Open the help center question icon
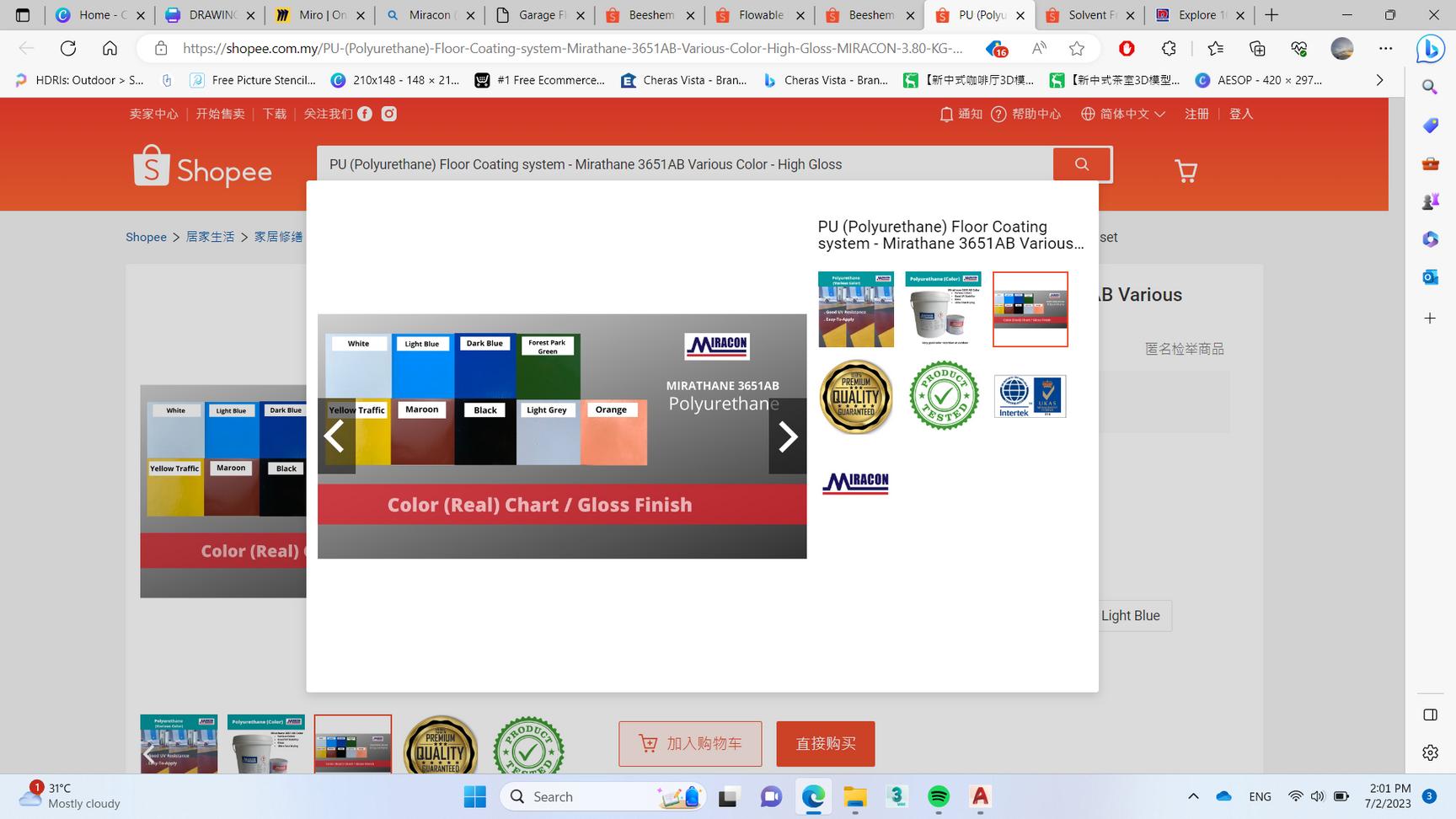The height and width of the screenshot is (819, 1456). point(998,114)
